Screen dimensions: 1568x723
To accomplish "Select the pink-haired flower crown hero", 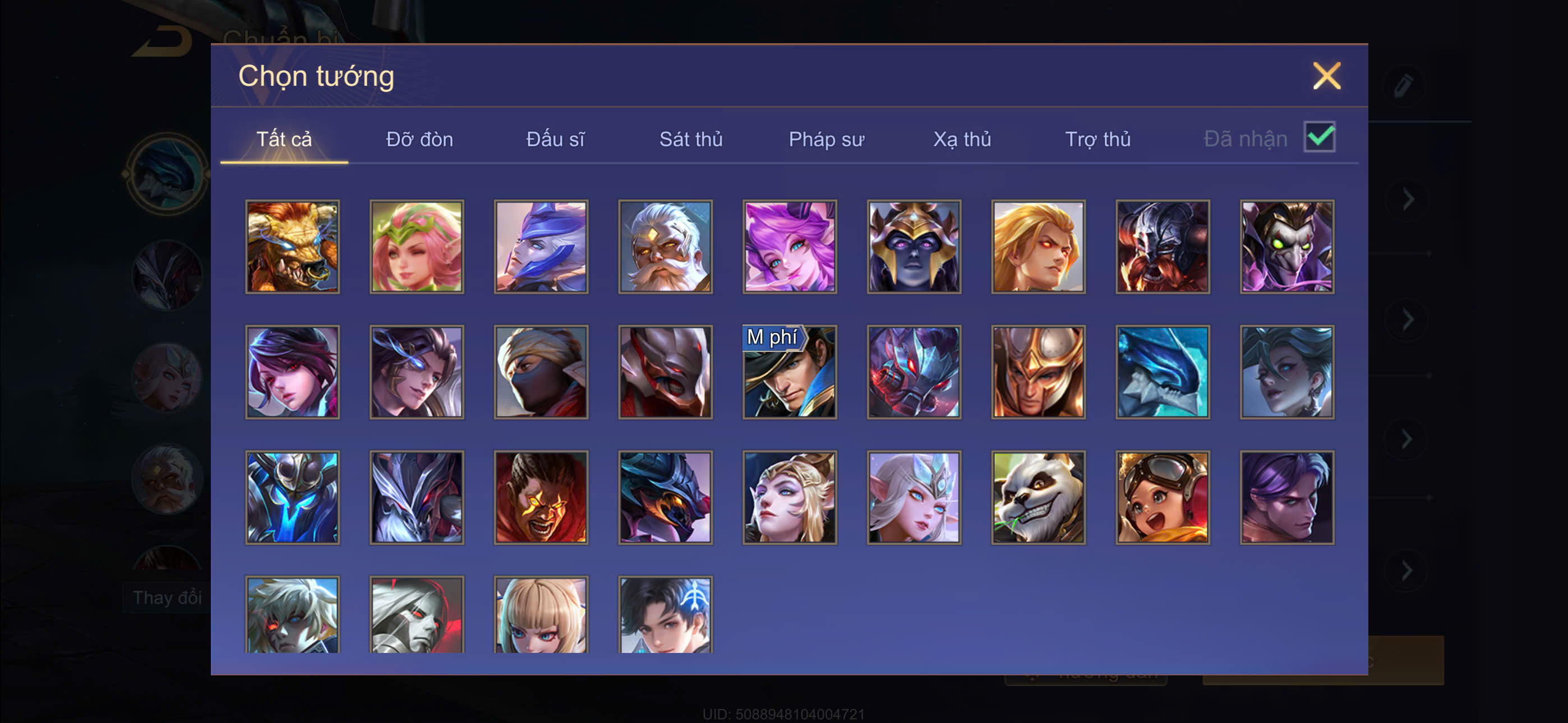I will pyautogui.click(x=416, y=247).
